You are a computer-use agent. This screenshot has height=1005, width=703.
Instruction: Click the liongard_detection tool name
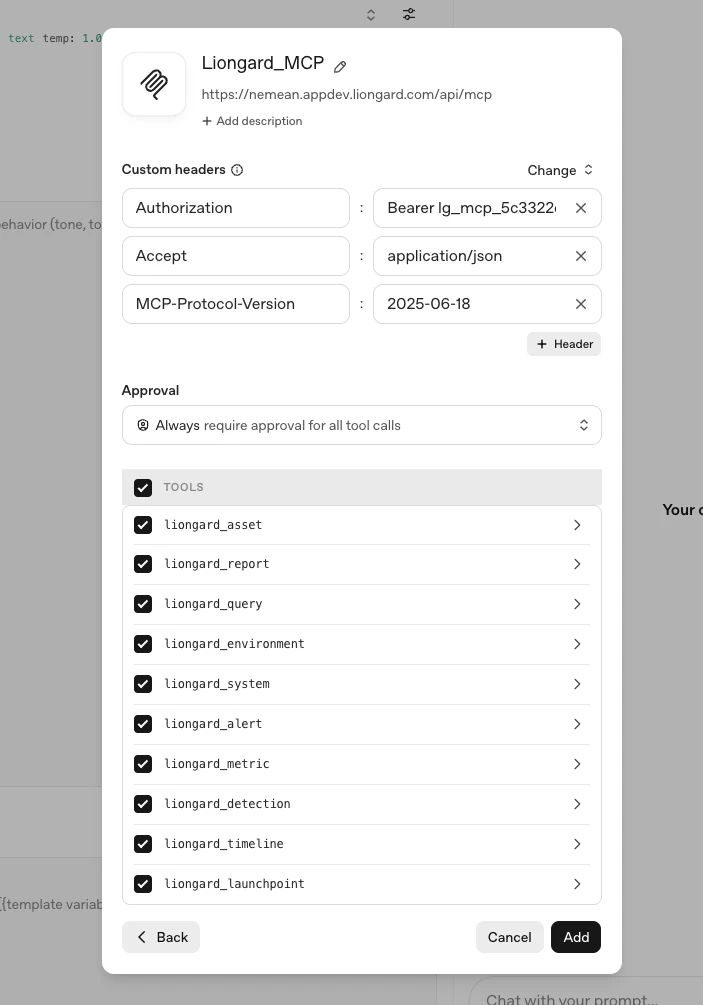click(227, 804)
